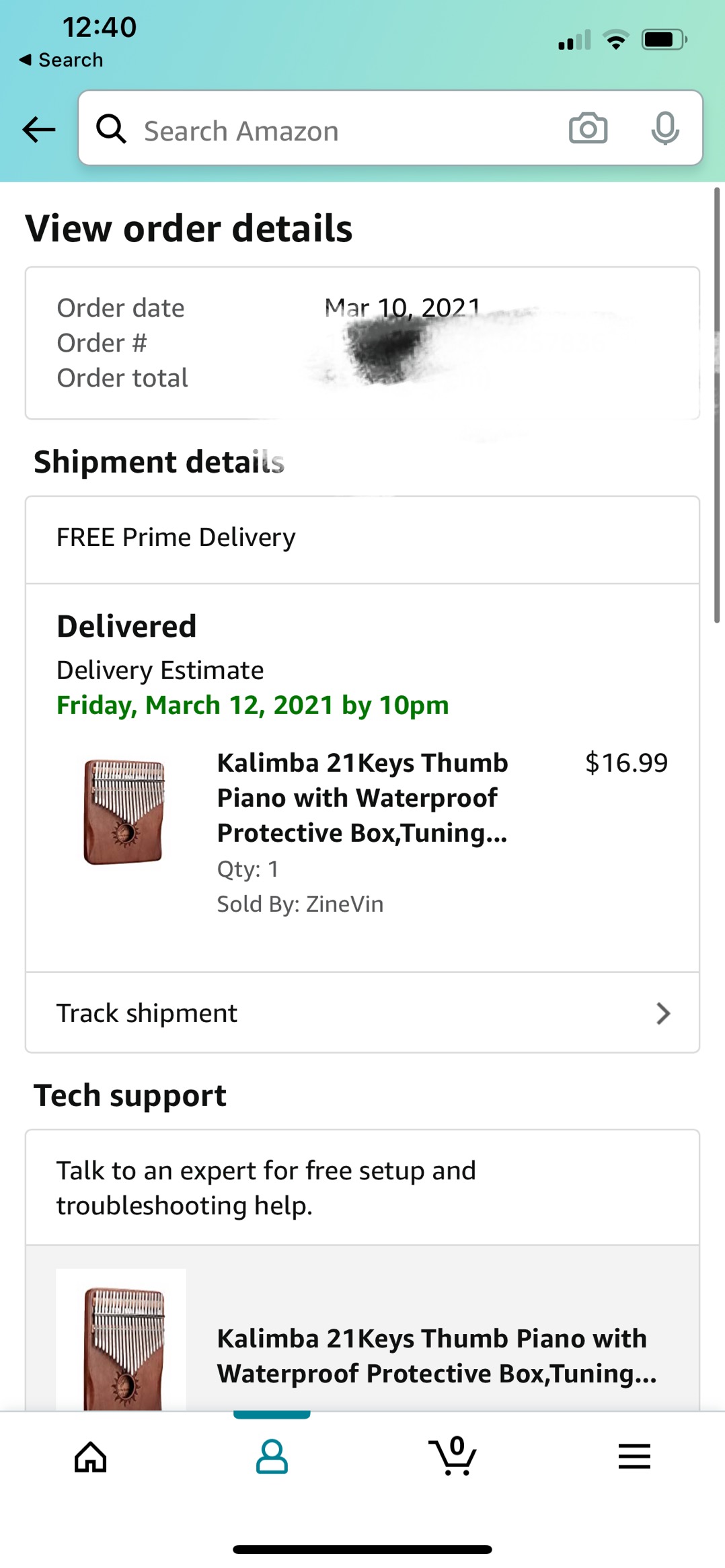Open the Kalimba product thumbnail in shipment

pyautogui.click(x=124, y=812)
